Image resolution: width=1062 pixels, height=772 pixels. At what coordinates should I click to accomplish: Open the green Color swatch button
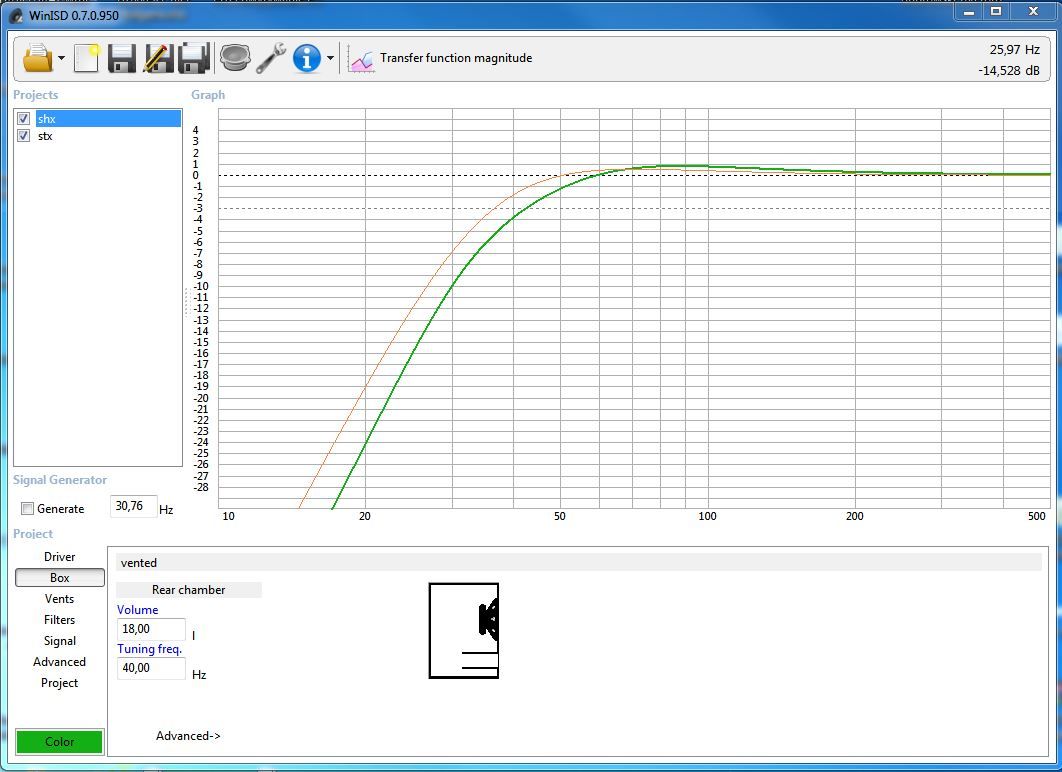pyautogui.click(x=60, y=742)
